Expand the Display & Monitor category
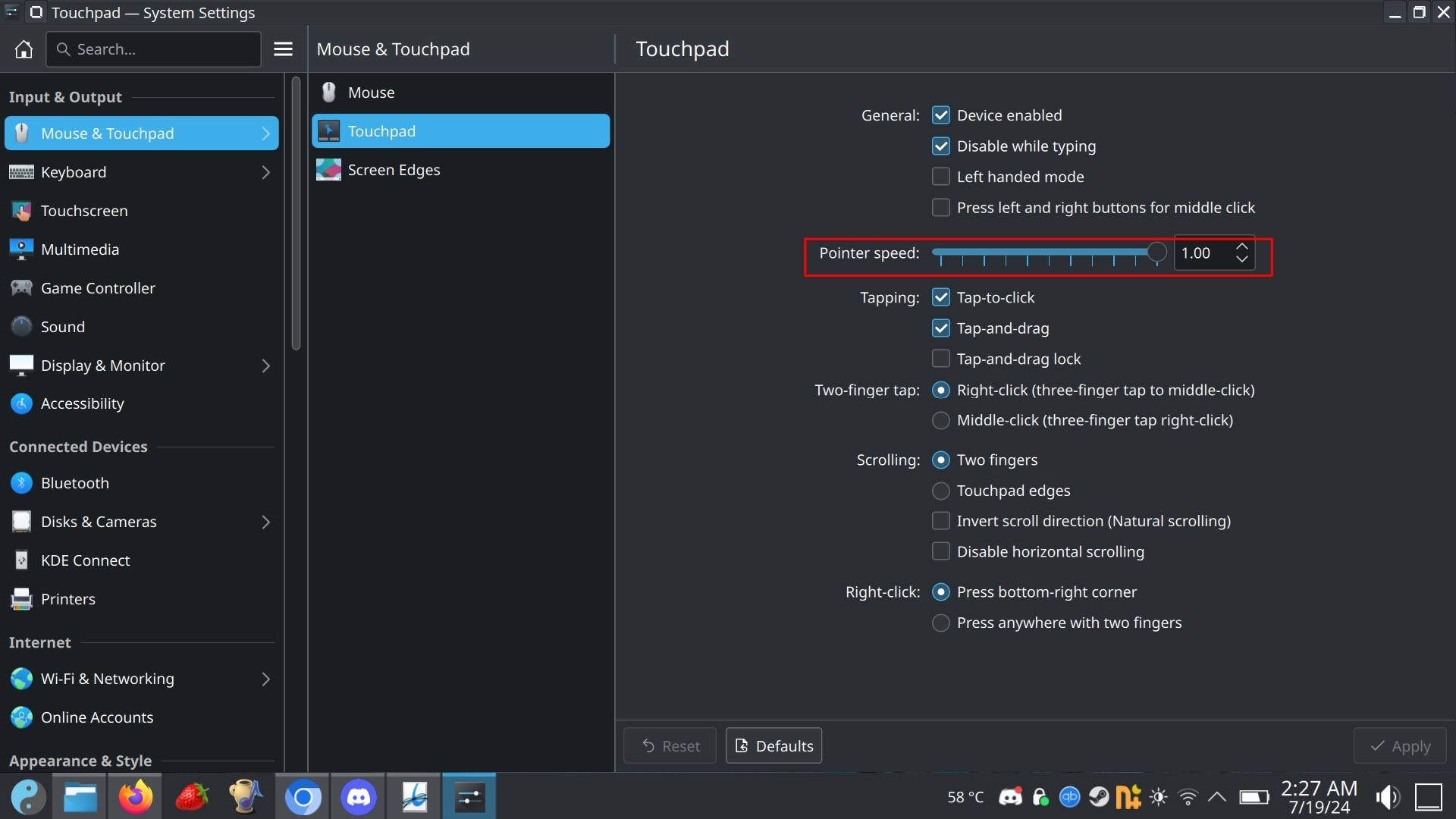This screenshot has width=1456, height=819. pos(265,366)
